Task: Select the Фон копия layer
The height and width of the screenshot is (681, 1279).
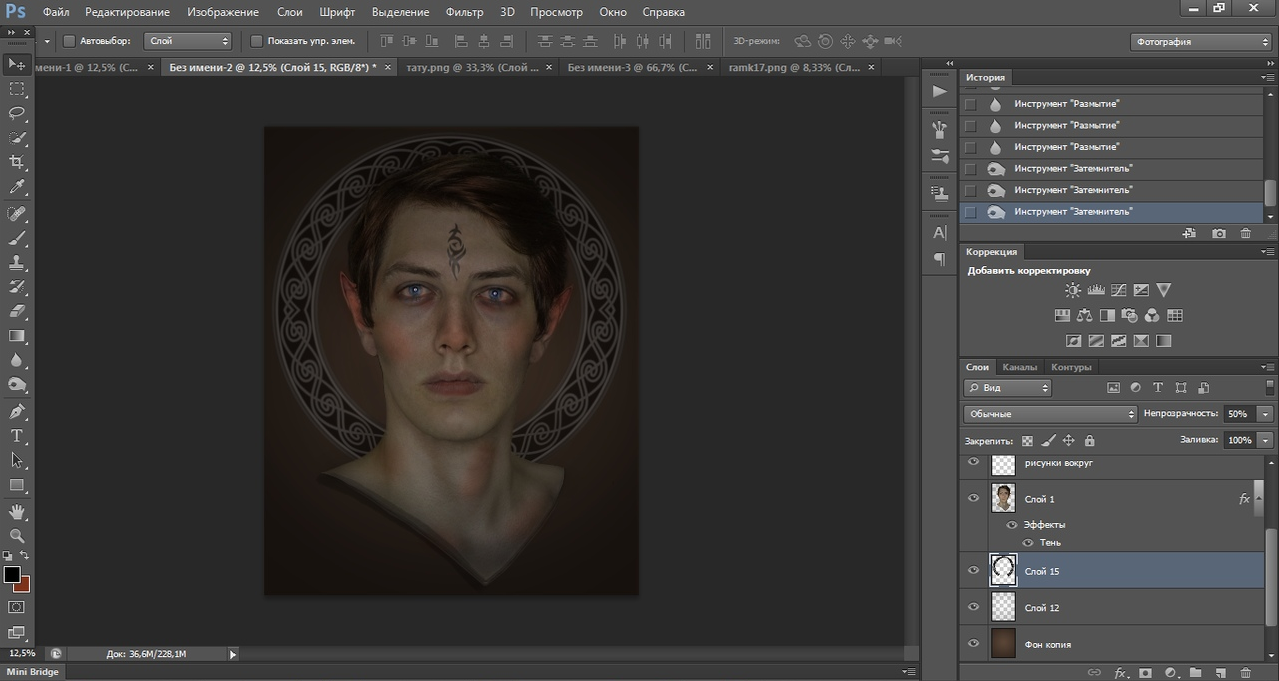Action: (1046, 645)
